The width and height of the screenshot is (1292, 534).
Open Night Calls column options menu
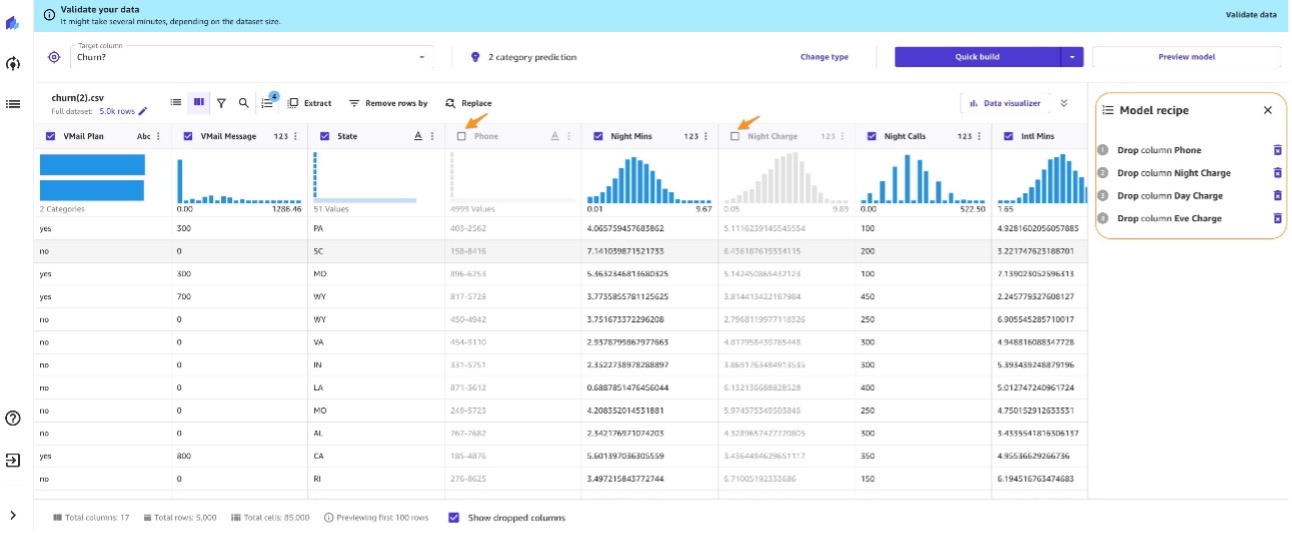pos(979,136)
